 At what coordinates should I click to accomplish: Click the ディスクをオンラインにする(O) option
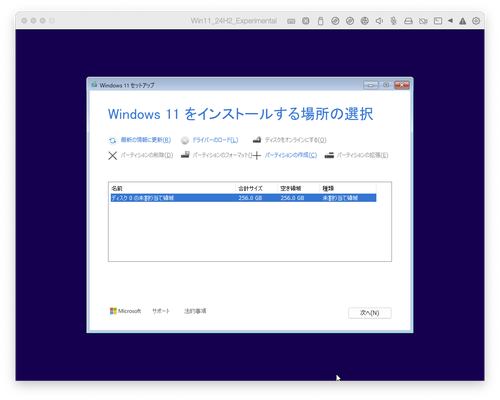pos(295,140)
